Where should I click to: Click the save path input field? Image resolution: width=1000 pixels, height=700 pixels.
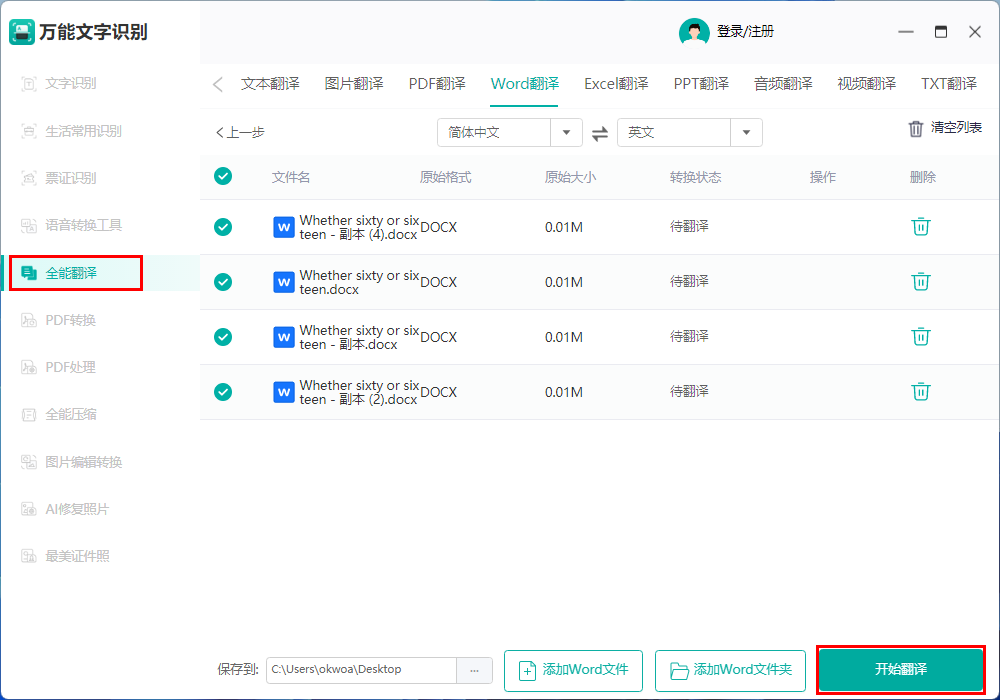[x=361, y=670]
